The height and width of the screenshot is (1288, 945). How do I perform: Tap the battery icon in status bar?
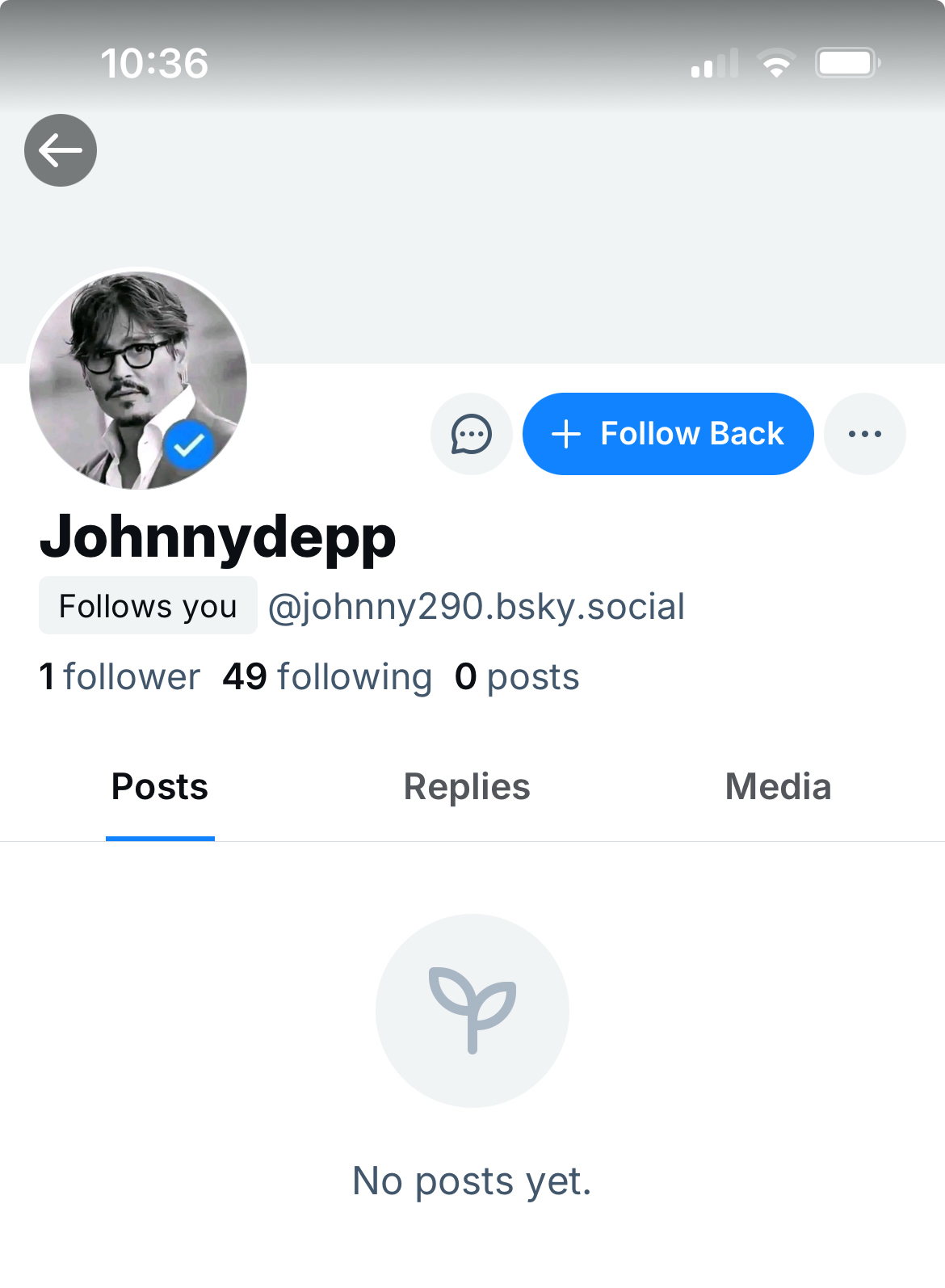point(846,63)
